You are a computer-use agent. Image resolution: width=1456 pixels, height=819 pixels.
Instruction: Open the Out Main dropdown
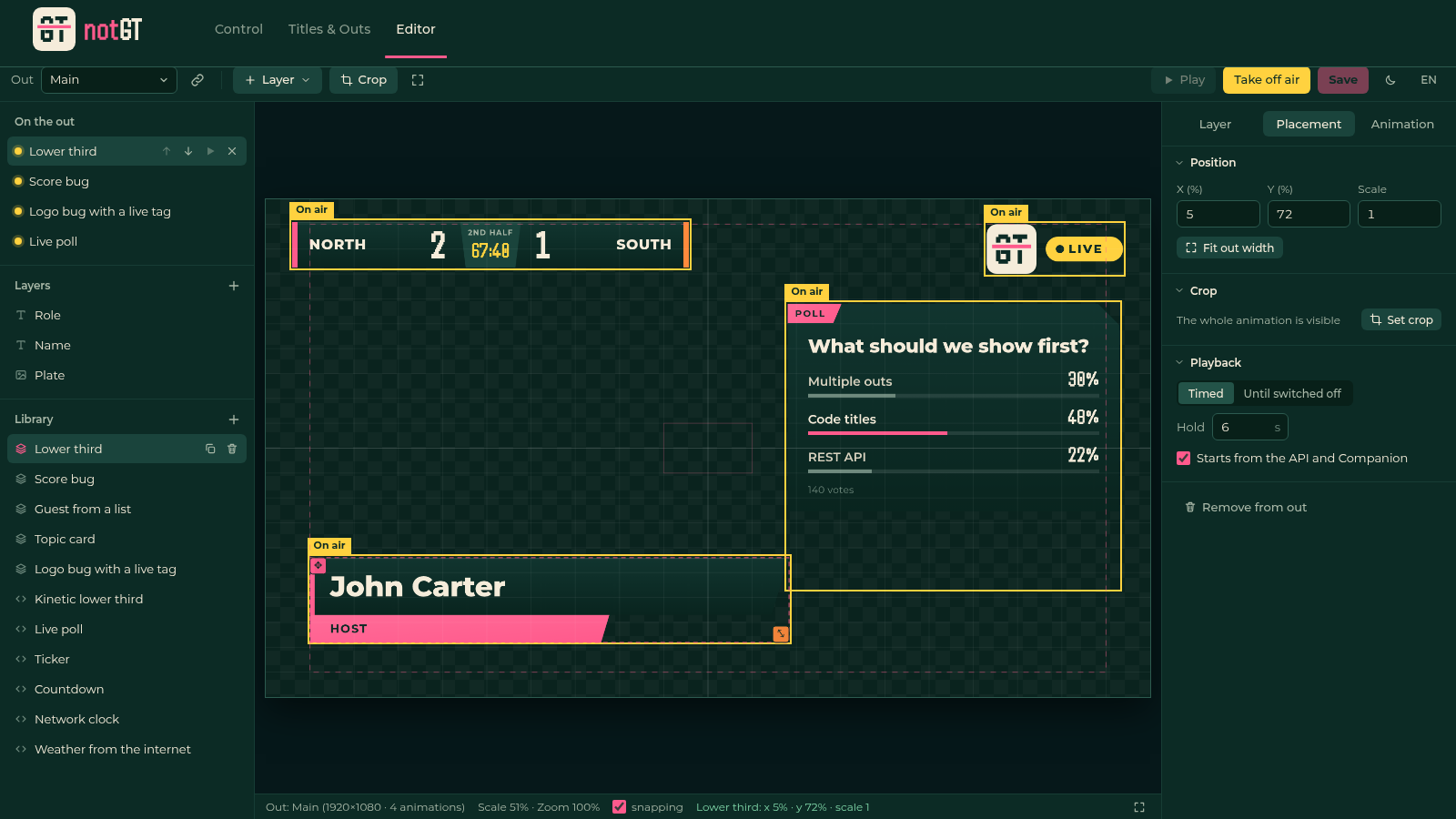pos(109,80)
